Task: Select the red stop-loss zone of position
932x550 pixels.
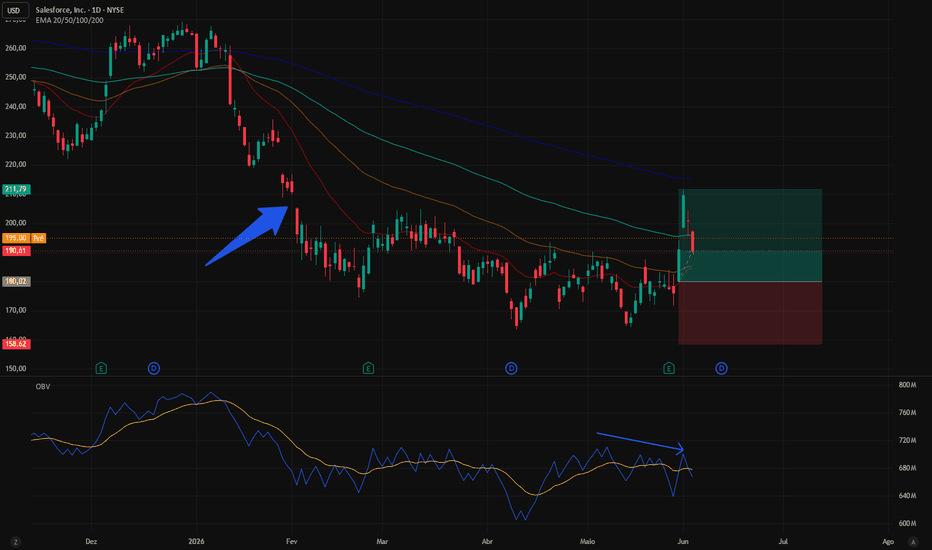Action: point(750,313)
